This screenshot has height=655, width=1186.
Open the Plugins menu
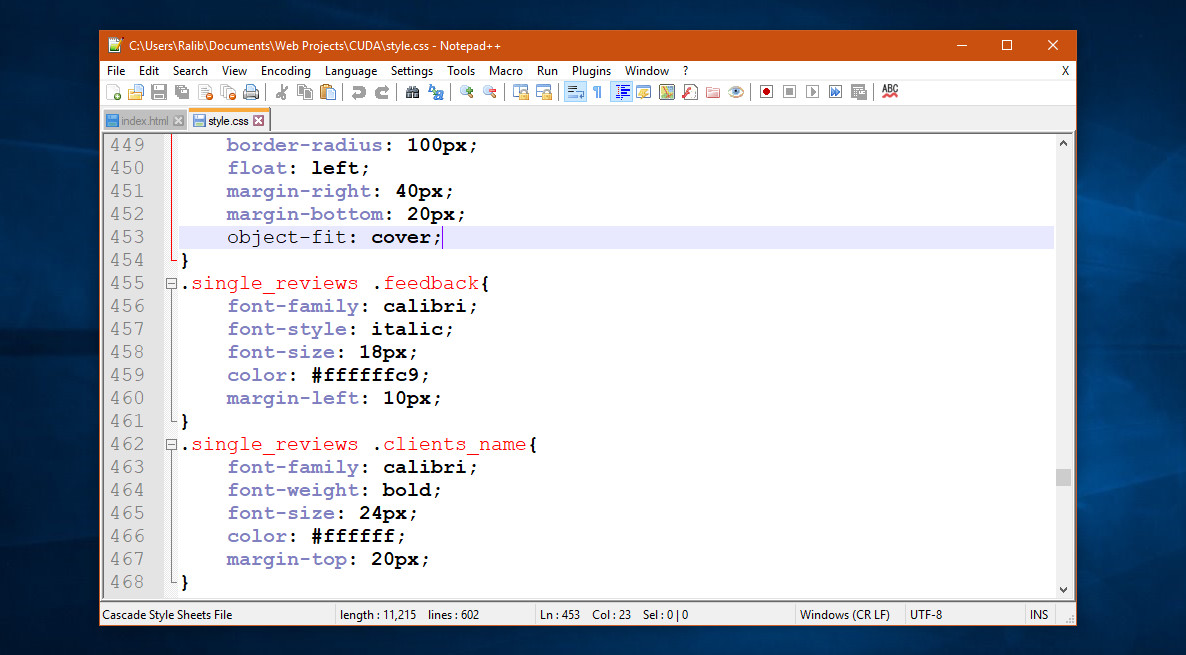[591, 71]
